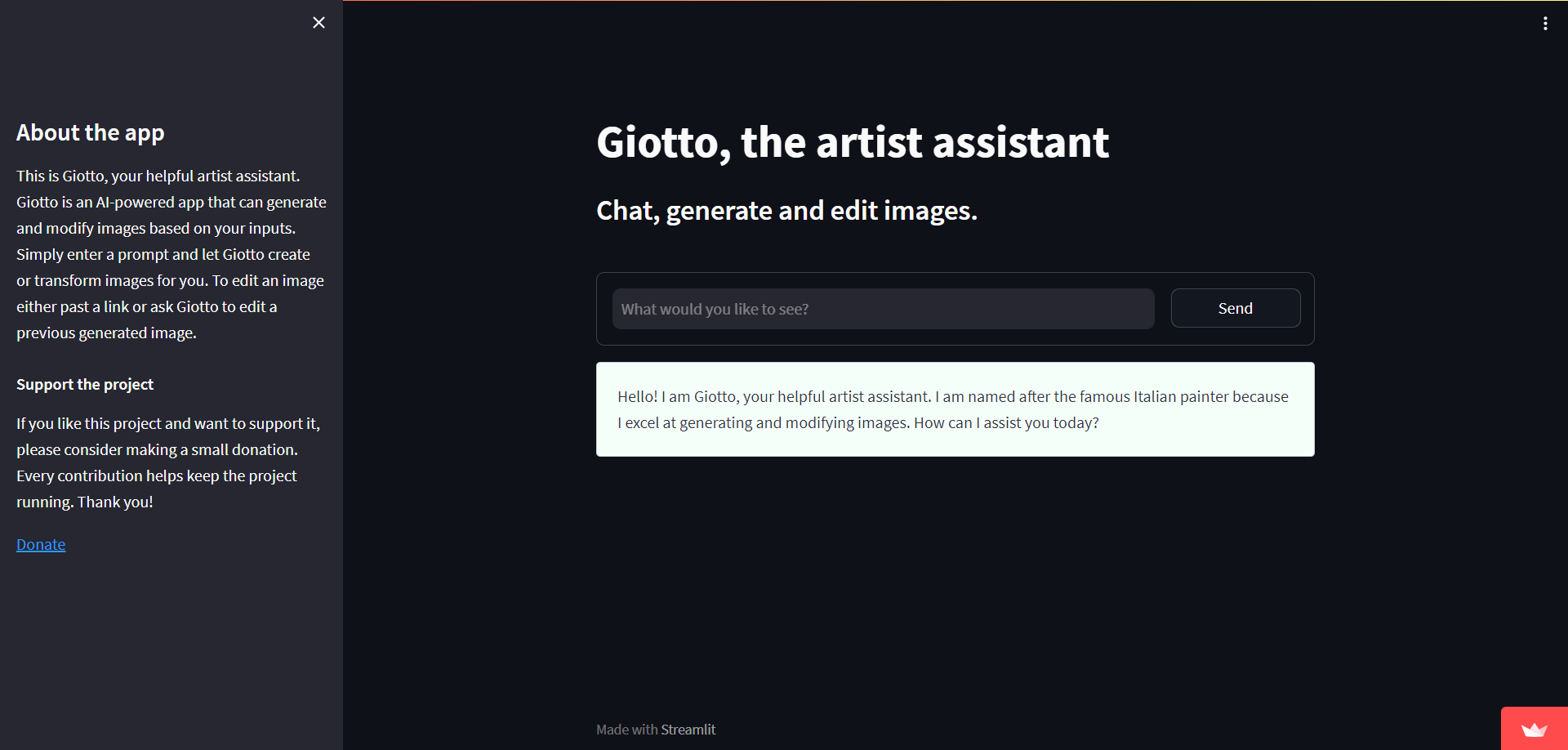Focus the prompt input field
The width and height of the screenshot is (1568, 750).
[883, 308]
